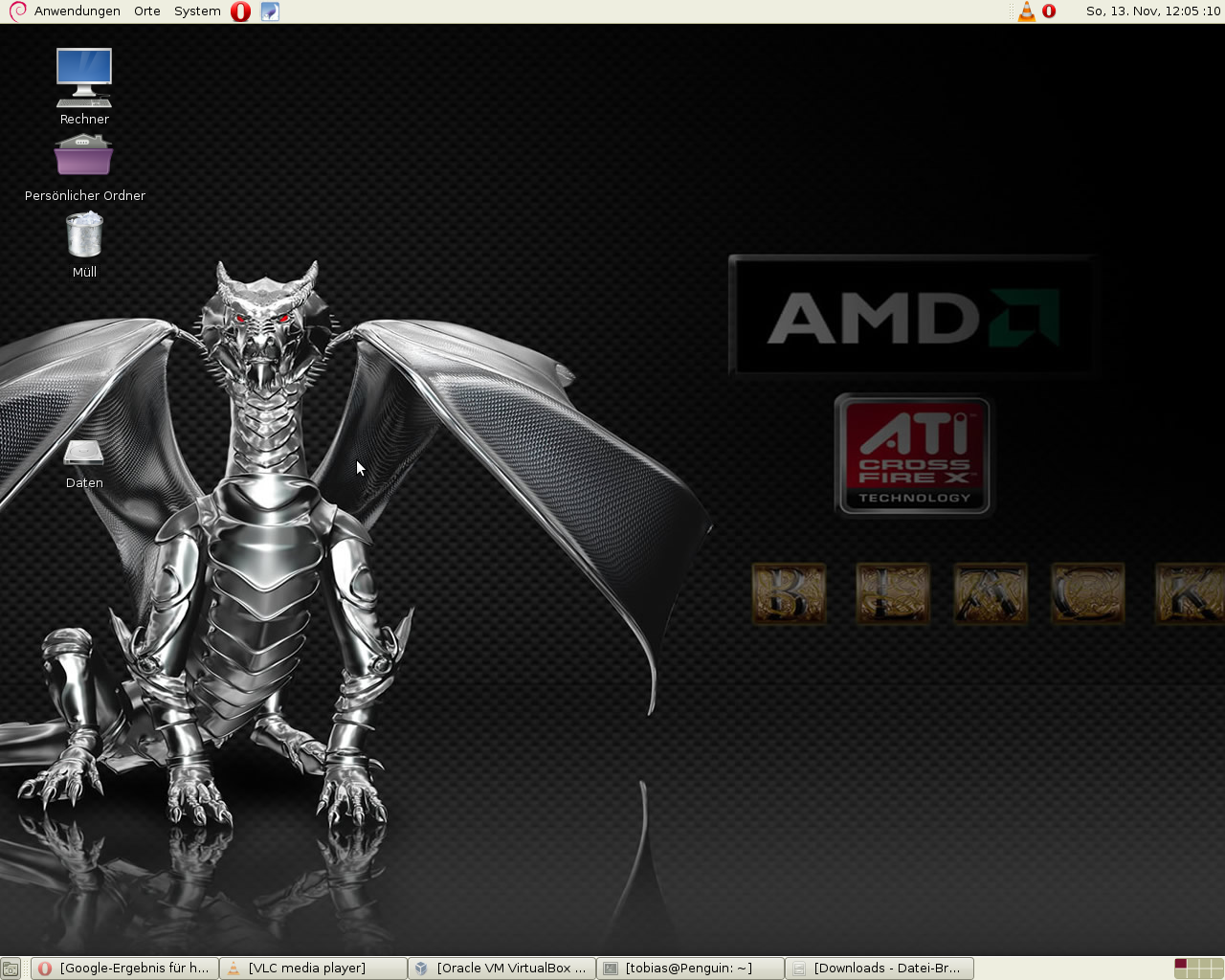Bring up the Oracle VM VirtualBox window

pyautogui.click(x=501, y=969)
